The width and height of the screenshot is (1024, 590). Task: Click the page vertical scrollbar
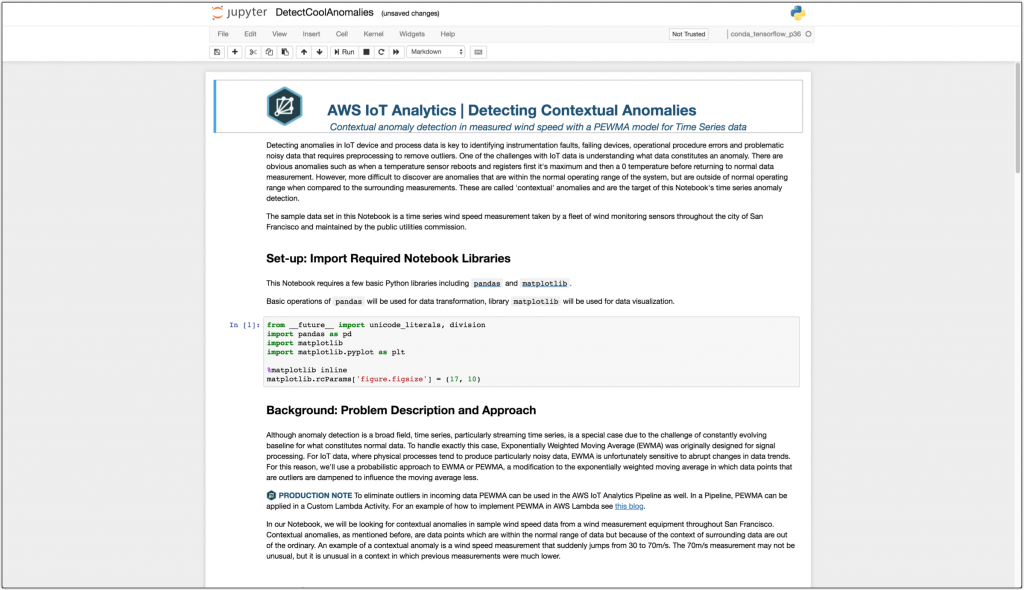pyautogui.click(x=1017, y=118)
